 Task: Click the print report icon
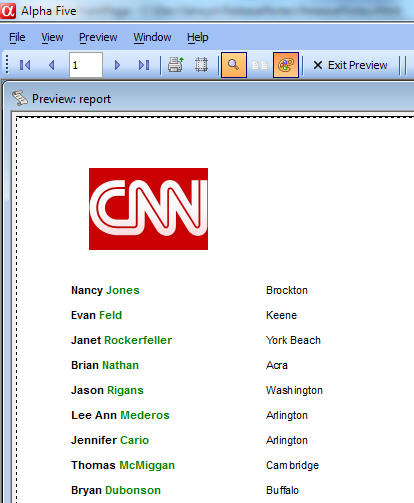point(176,65)
